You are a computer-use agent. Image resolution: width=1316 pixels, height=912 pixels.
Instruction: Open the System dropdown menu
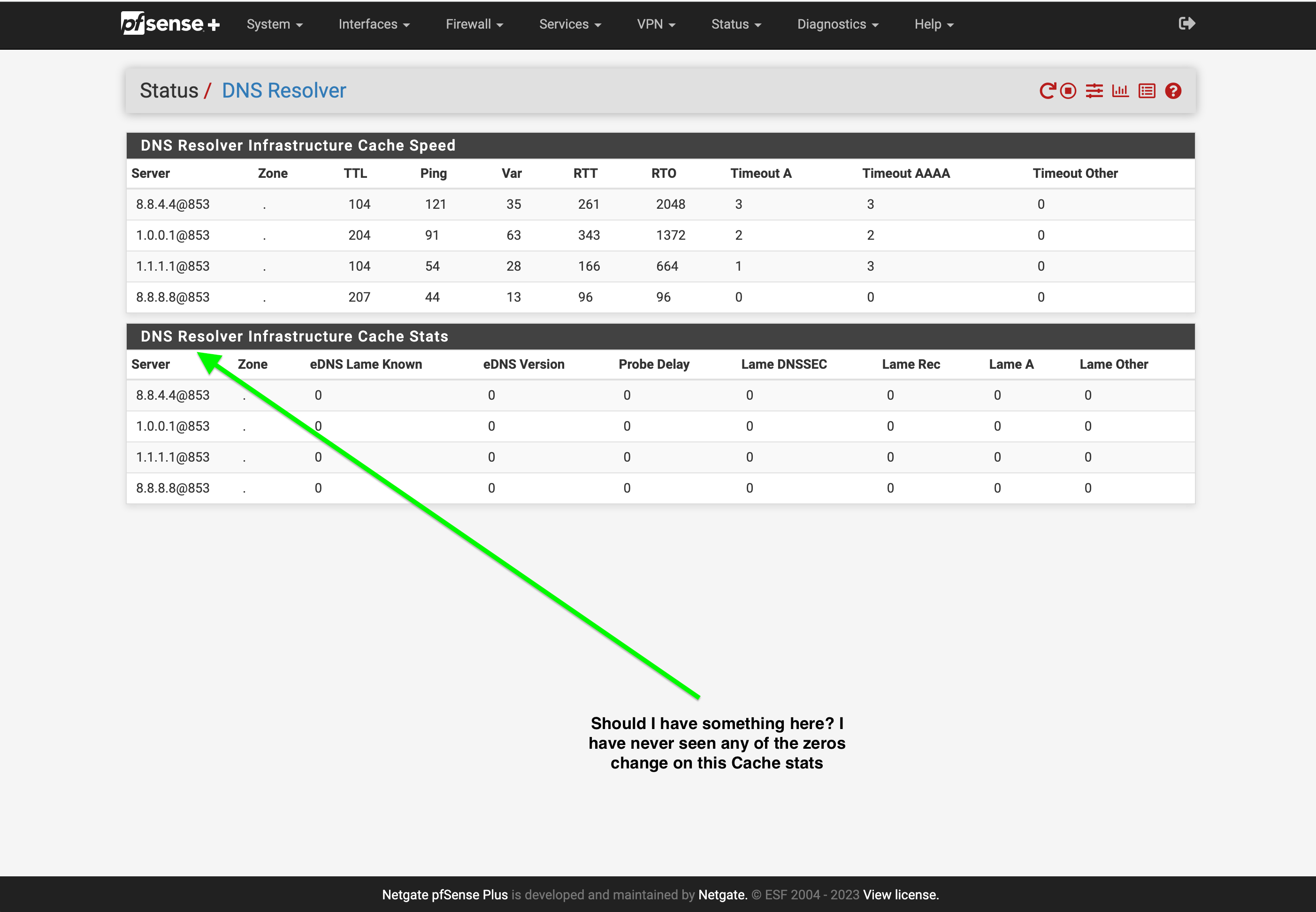pyautogui.click(x=275, y=24)
